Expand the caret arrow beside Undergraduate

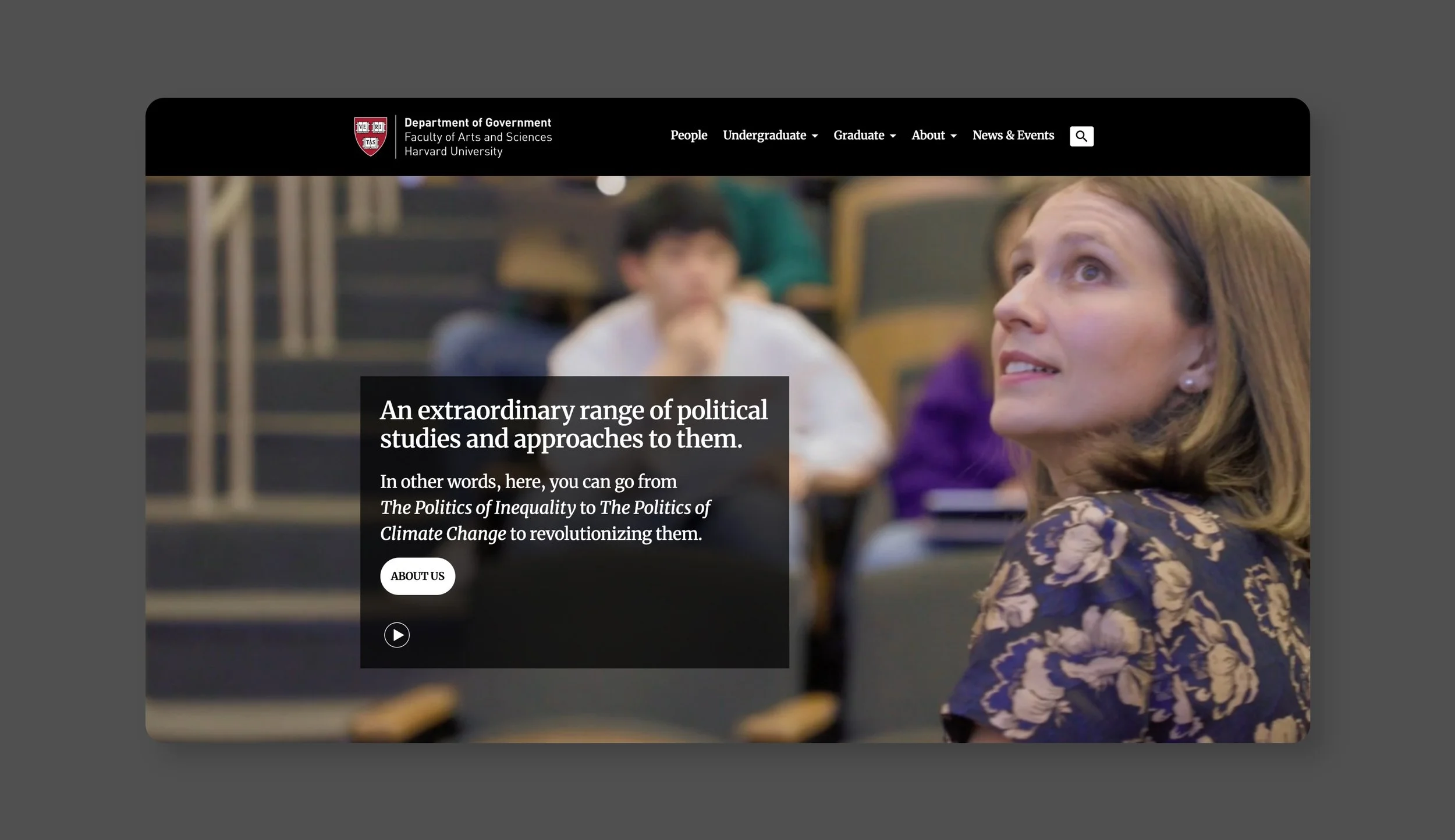[x=815, y=136]
